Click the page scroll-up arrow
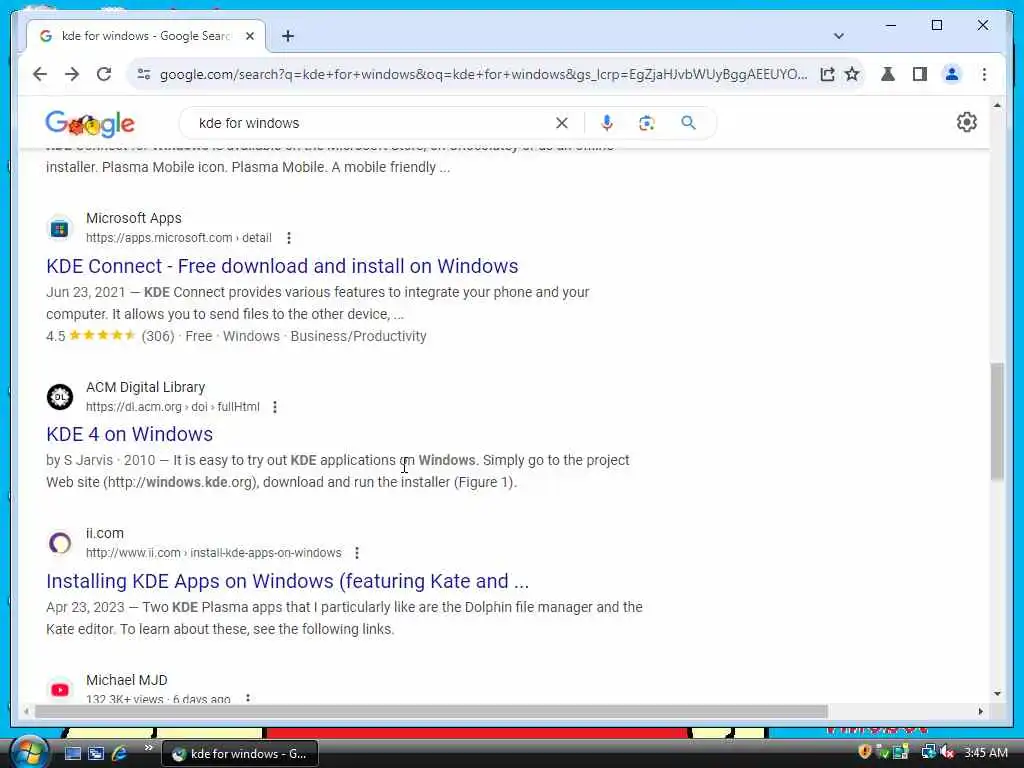The width and height of the screenshot is (1024, 768). 997,105
